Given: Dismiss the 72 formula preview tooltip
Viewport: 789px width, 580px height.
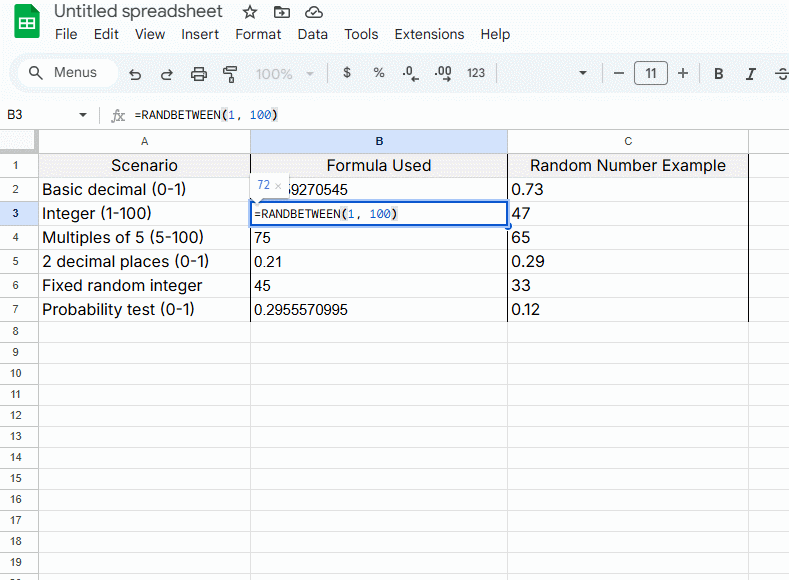Looking at the screenshot, I should coord(278,186).
